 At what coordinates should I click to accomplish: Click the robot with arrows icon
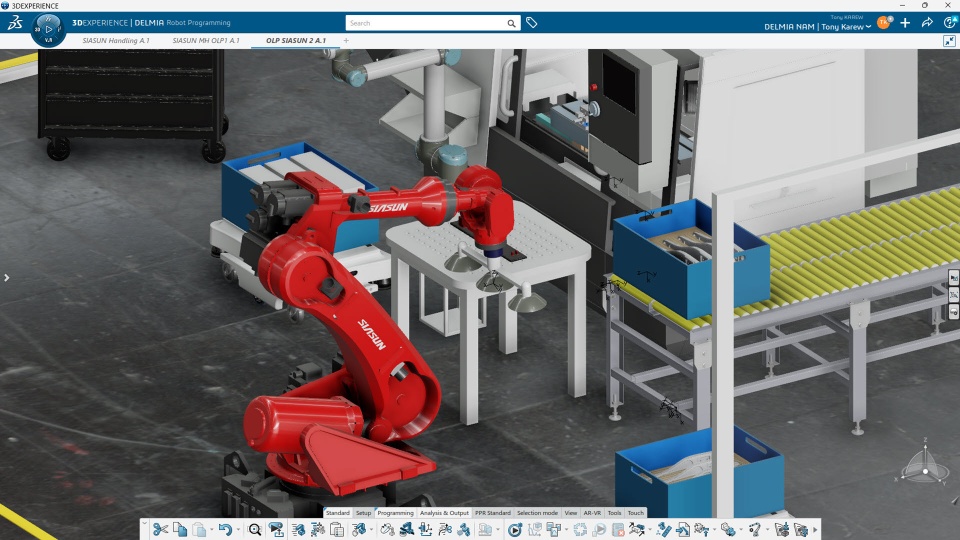[637, 530]
